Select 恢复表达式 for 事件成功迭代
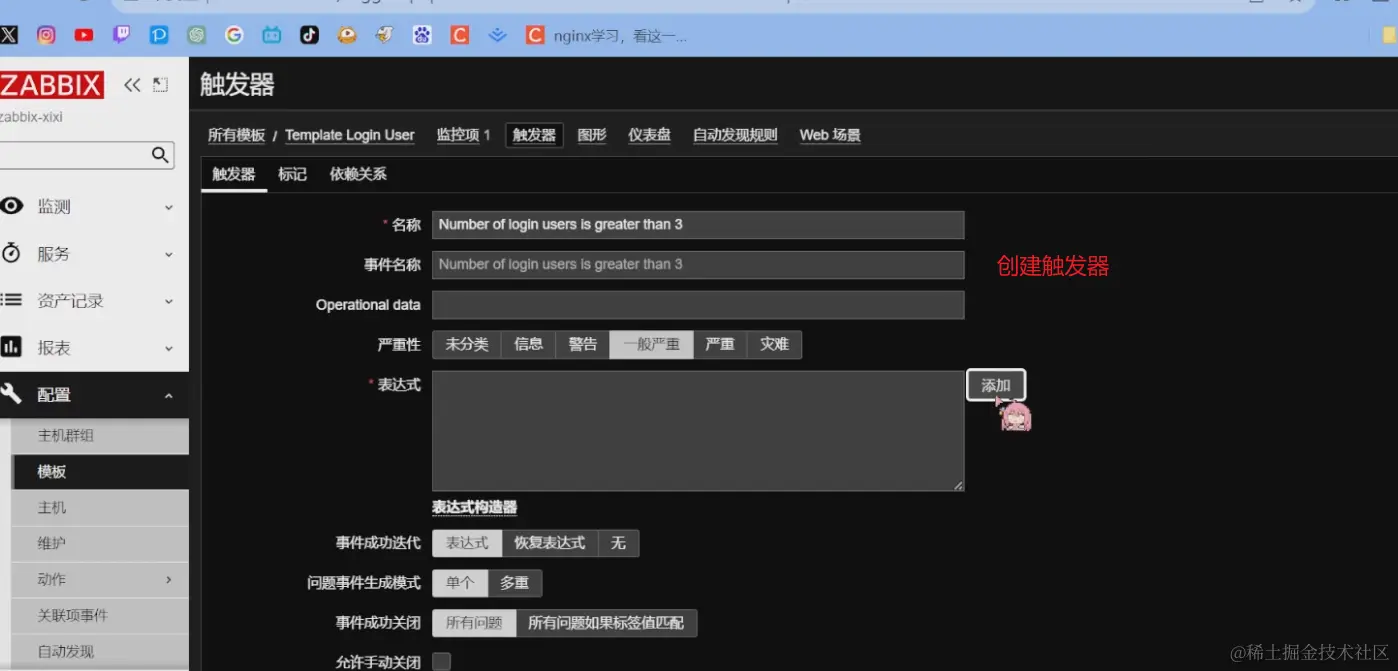Viewport: 1398px width, 671px height. (x=550, y=543)
